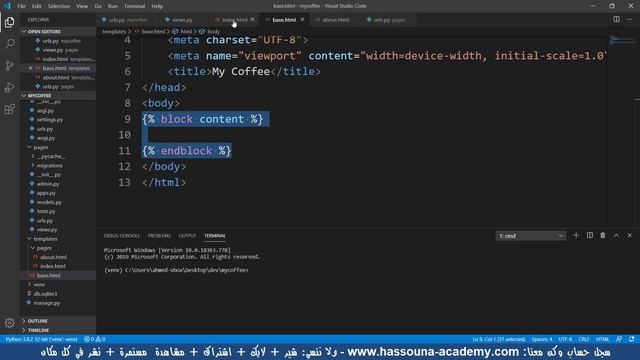This screenshot has width=640, height=360.
Task: Create a new terminal with the plus icon
Action: [576, 236]
